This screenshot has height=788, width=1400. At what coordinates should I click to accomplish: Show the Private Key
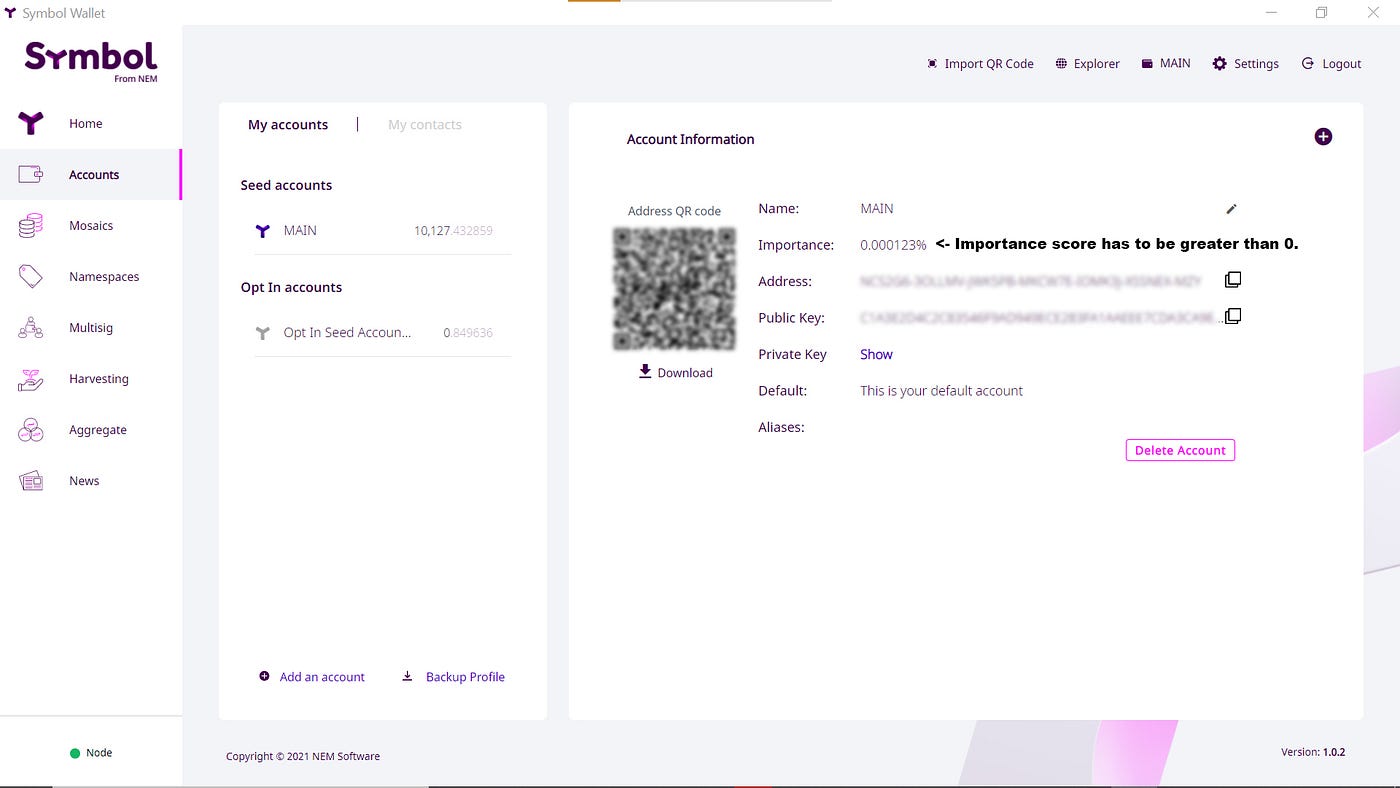click(876, 354)
